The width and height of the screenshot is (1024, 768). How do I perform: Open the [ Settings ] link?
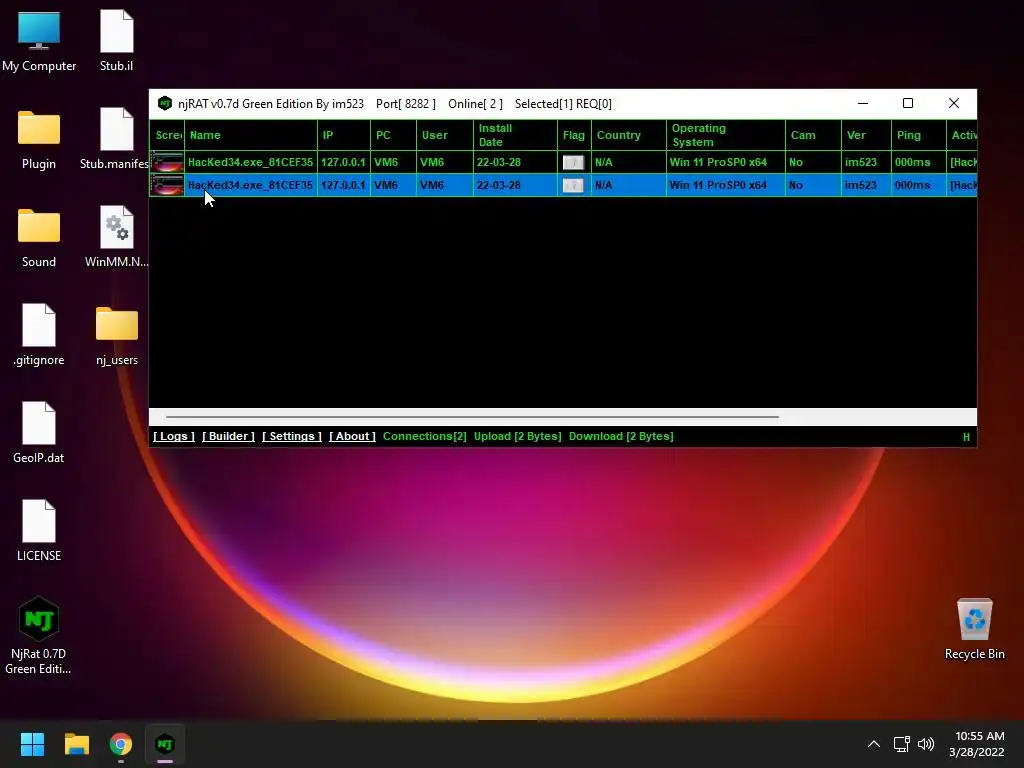click(x=292, y=436)
